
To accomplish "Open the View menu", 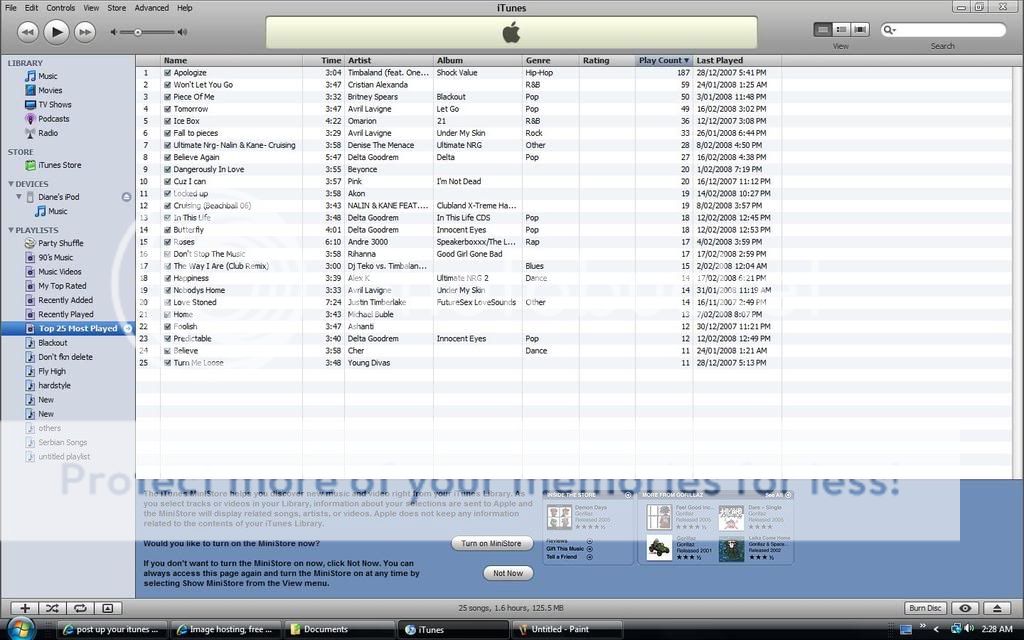I will pyautogui.click(x=91, y=8).
